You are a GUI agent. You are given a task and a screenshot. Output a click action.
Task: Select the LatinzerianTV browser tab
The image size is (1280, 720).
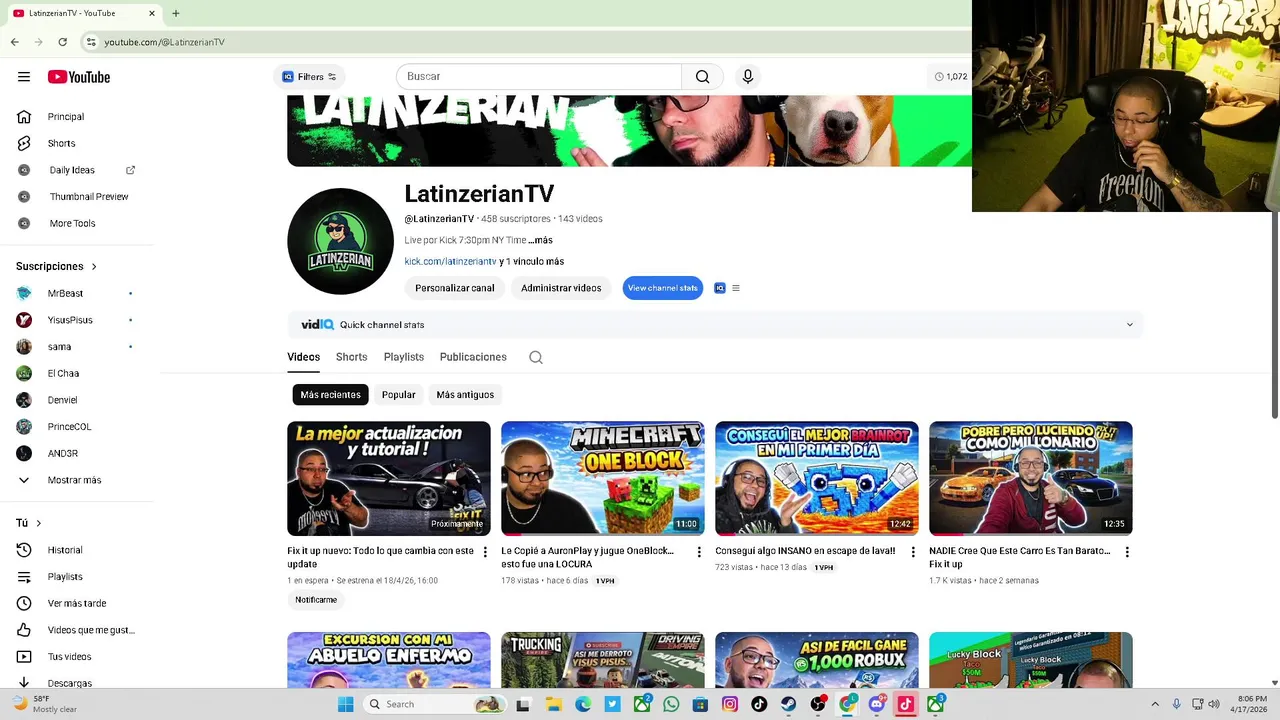tap(85, 13)
